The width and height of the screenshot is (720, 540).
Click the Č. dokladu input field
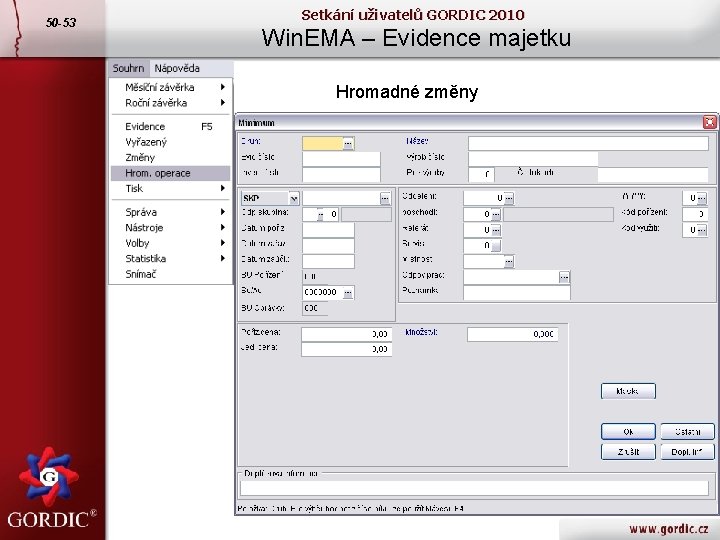pyautogui.click(x=653, y=174)
